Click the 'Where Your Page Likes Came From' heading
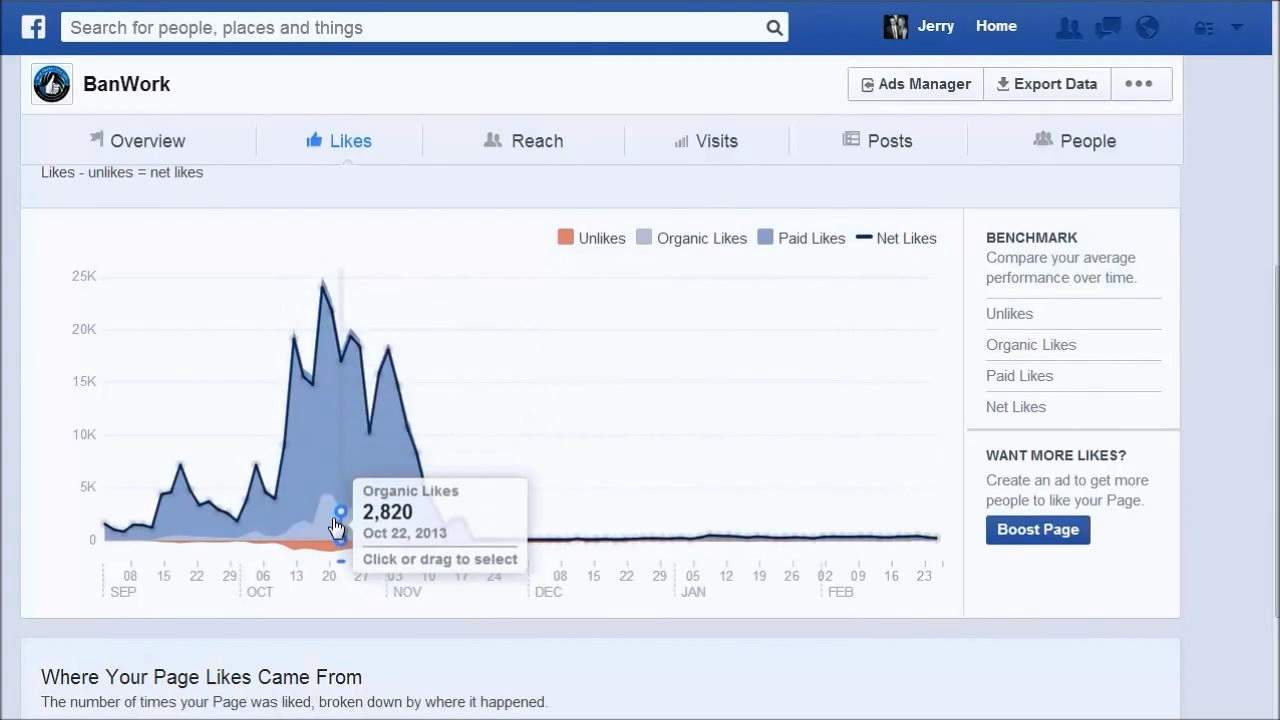Image resolution: width=1280 pixels, height=720 pixels. pyautogui.click(x=201, y=677)
